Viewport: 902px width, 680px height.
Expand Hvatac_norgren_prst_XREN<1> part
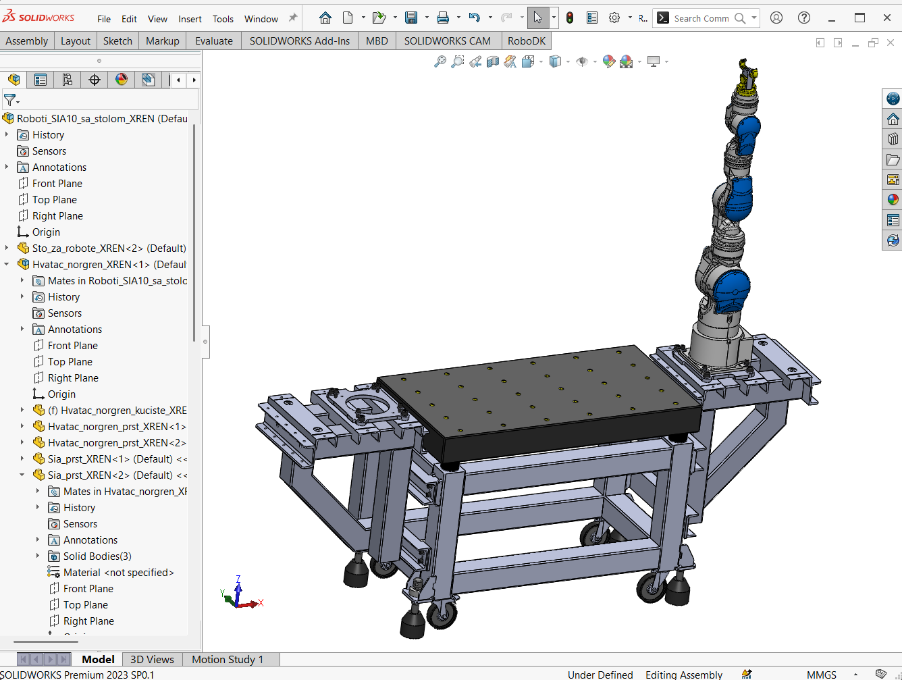pos(22,426)
